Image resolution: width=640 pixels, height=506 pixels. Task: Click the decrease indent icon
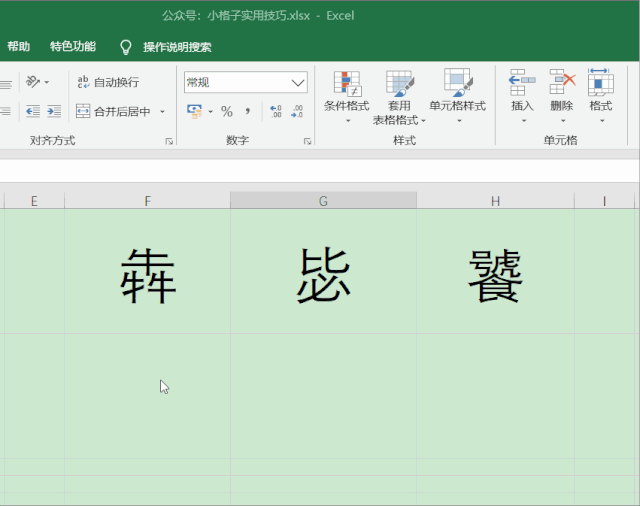point(33,111)
